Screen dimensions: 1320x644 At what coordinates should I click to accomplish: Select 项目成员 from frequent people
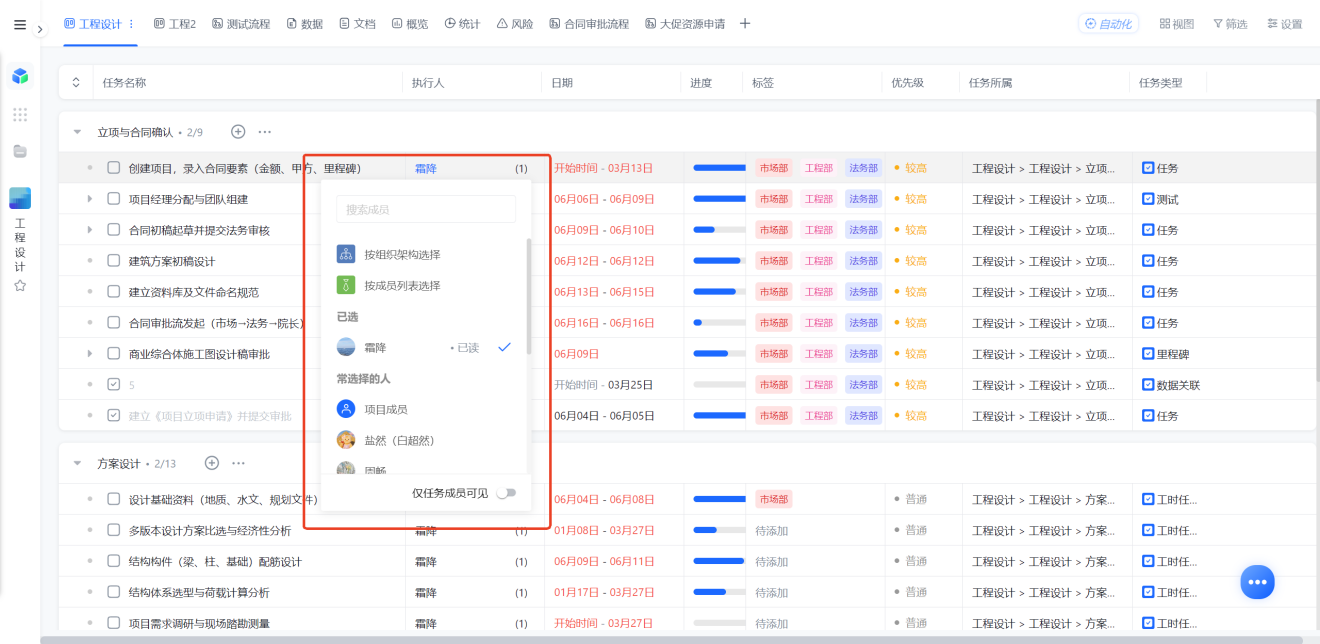(426, 409)
